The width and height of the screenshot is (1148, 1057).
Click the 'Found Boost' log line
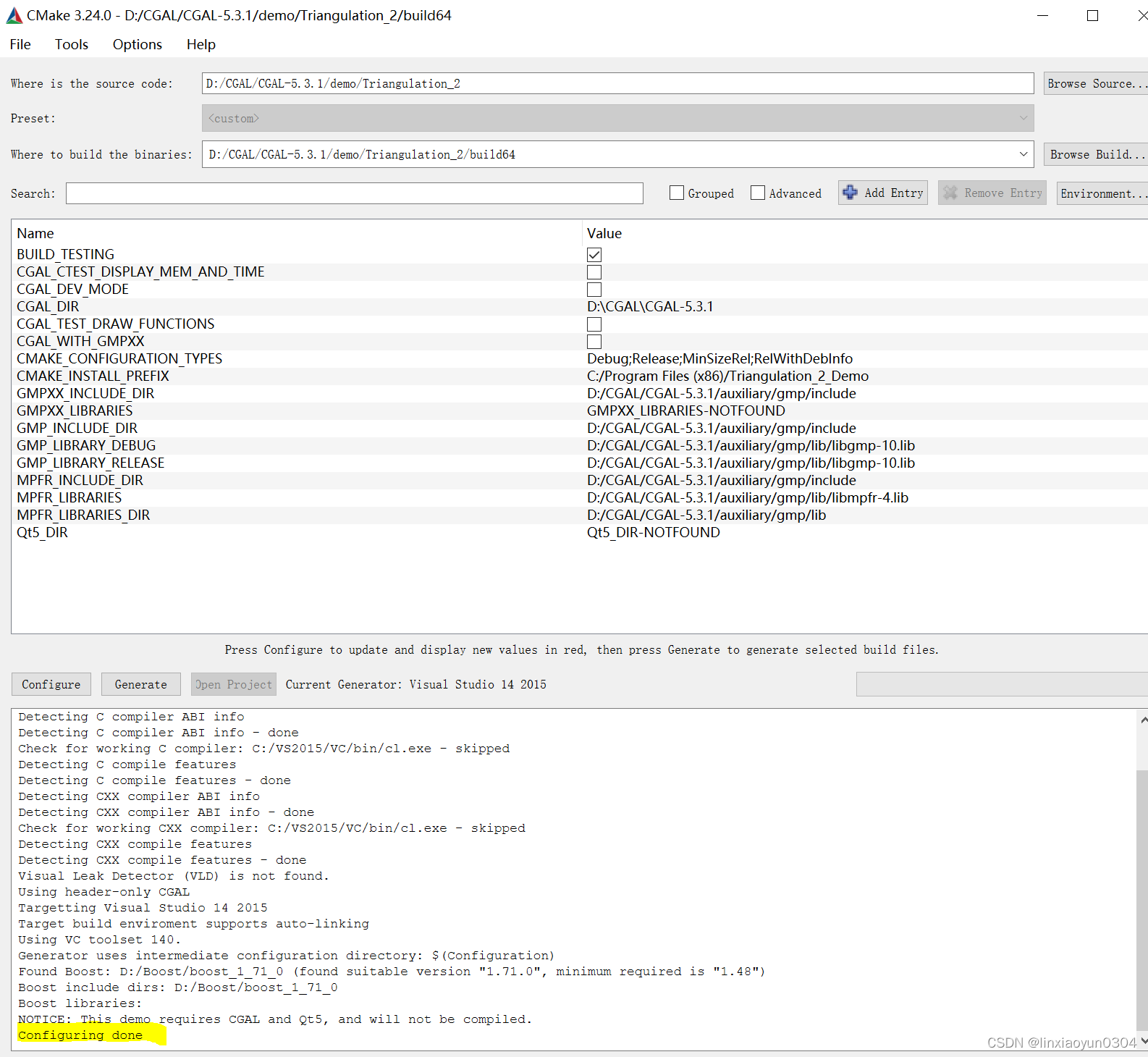392,972
